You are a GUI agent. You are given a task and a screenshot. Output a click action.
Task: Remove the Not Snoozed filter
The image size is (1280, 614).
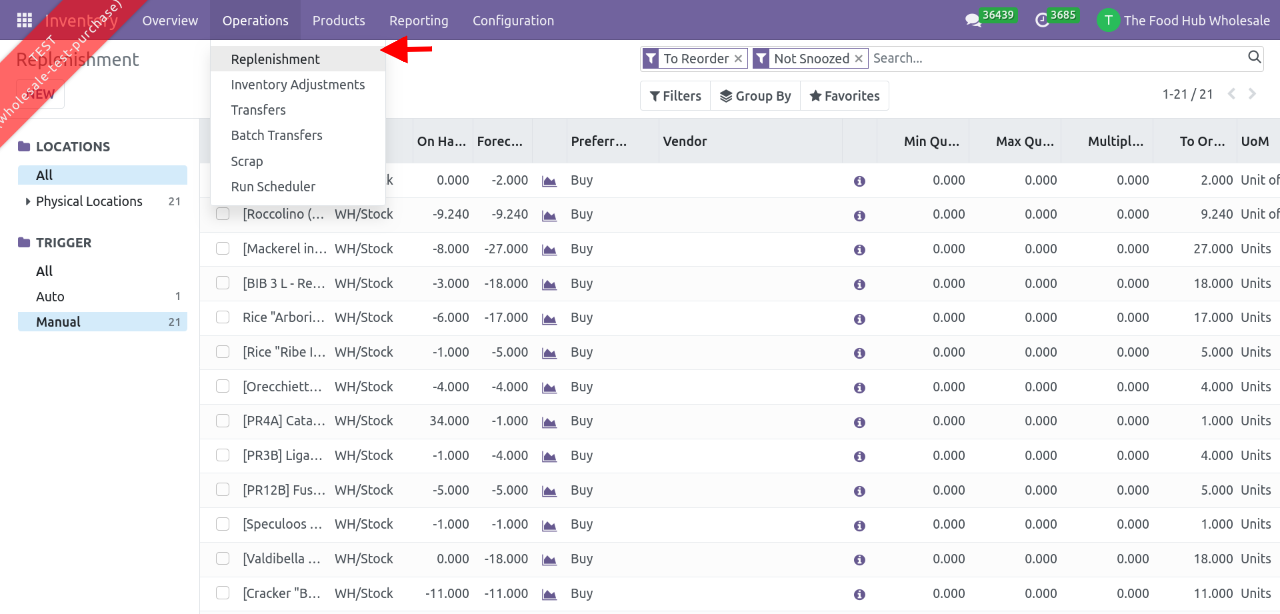pos(858,59)
